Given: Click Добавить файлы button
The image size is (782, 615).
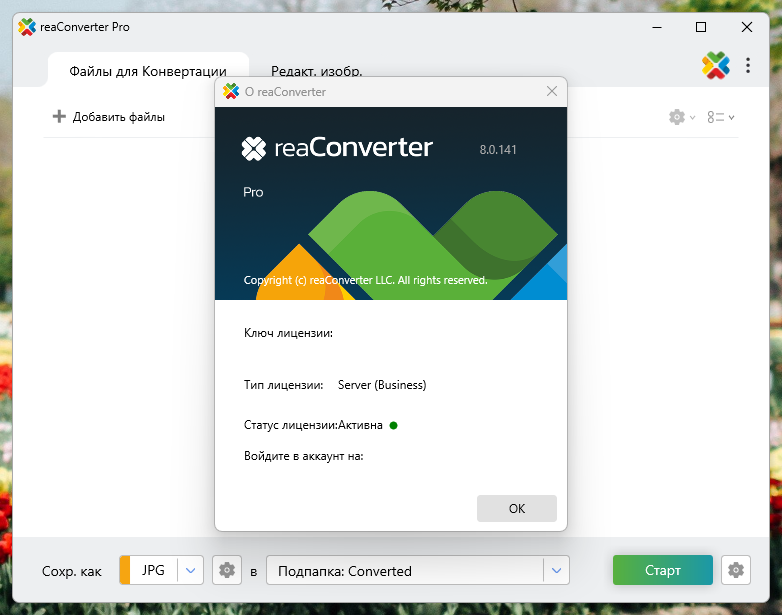Looking at the screenshot, I should pos(109,117).
